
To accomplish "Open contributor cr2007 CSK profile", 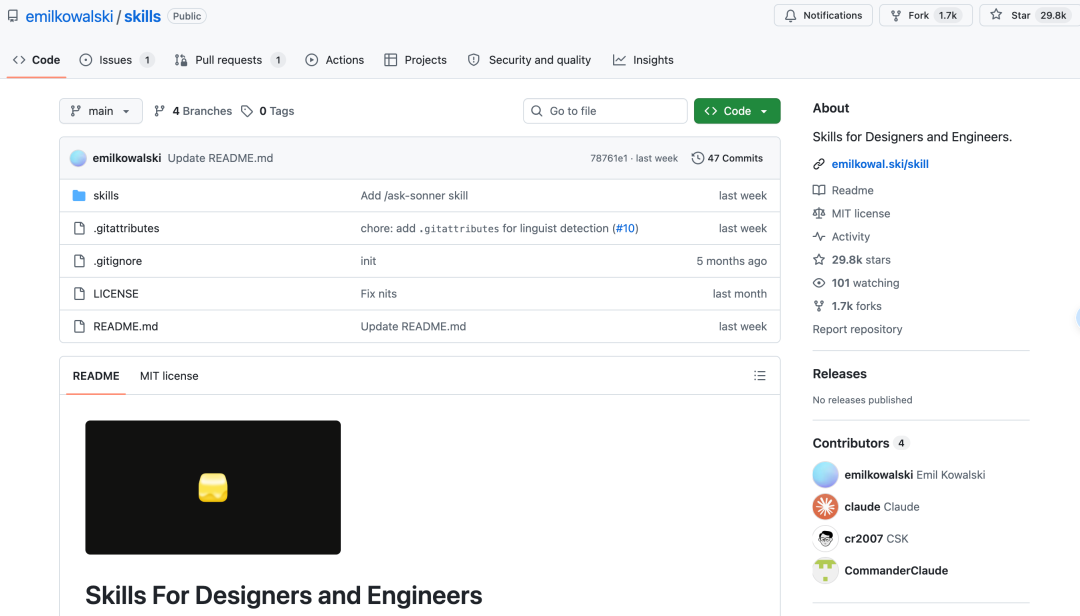I will point(876,539).
